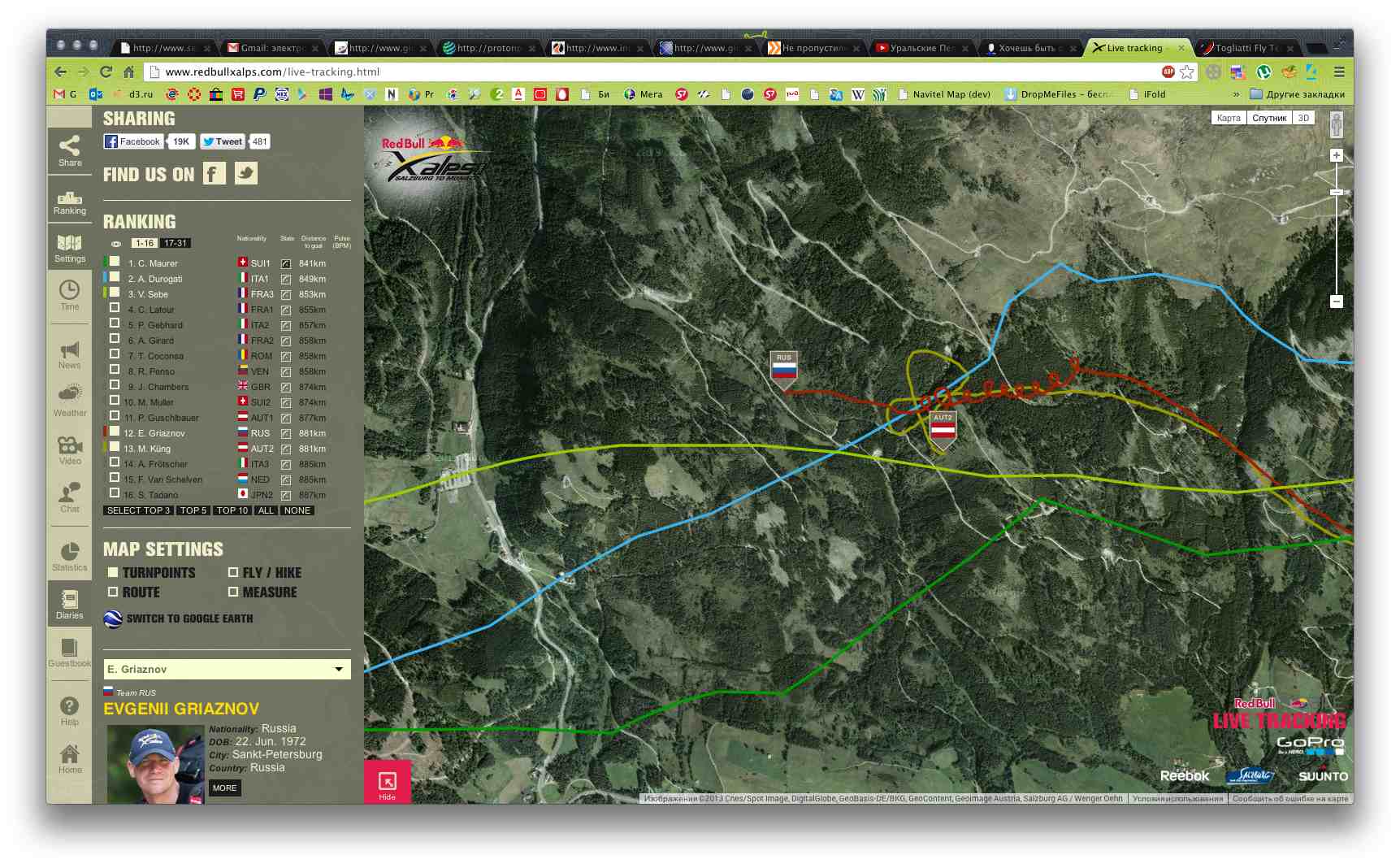
Task: Open the Ranking sidebar icon
Action: [70, 202]
